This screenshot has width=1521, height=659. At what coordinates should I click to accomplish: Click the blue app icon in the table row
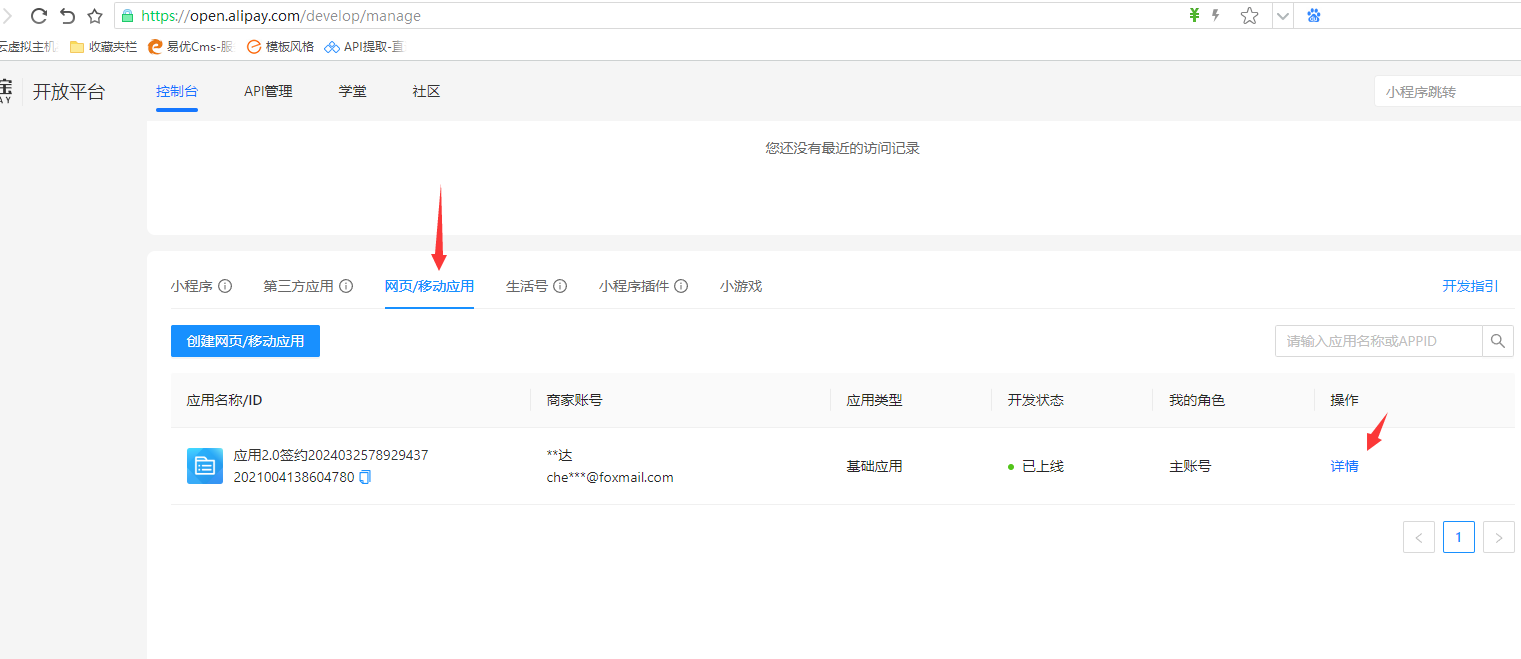click(x=205, y=466)
